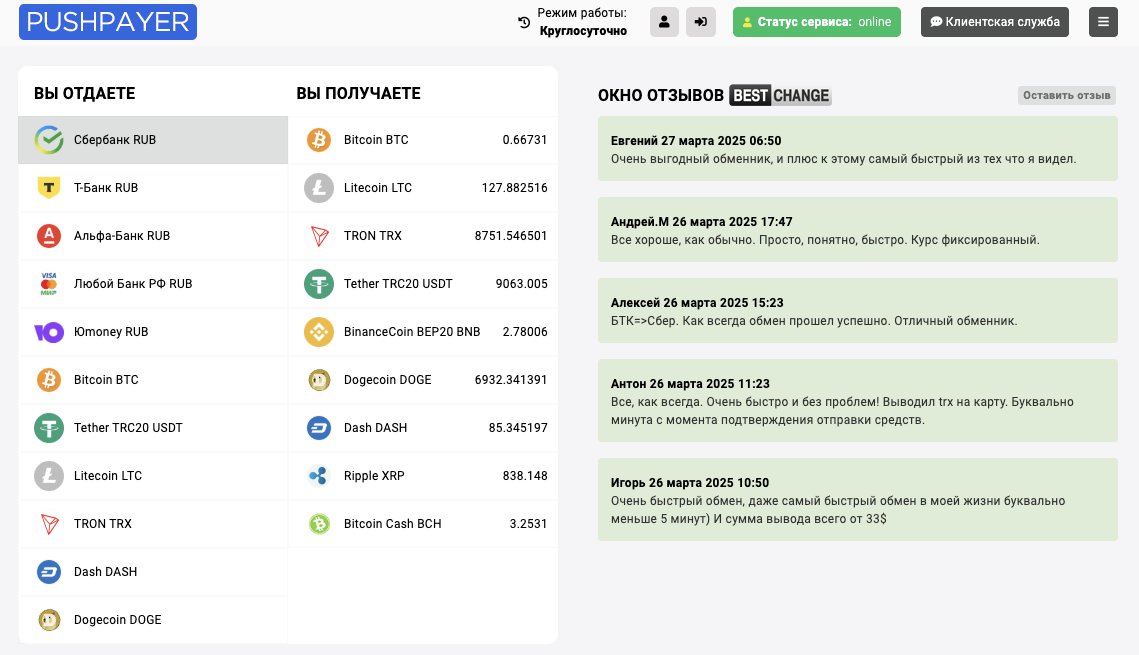Select Bitcoin BTC in give column

[x=153, y=380]
